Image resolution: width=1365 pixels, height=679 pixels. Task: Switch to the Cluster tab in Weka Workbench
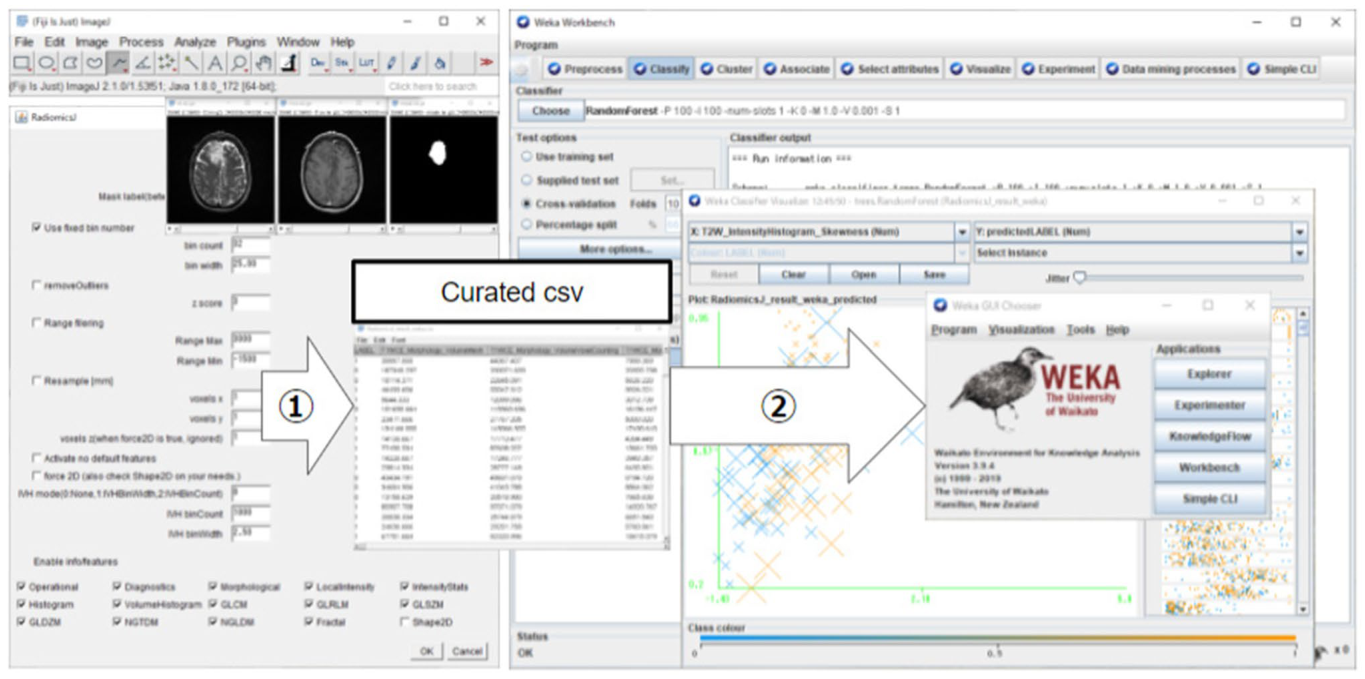(x=727, y=69)
